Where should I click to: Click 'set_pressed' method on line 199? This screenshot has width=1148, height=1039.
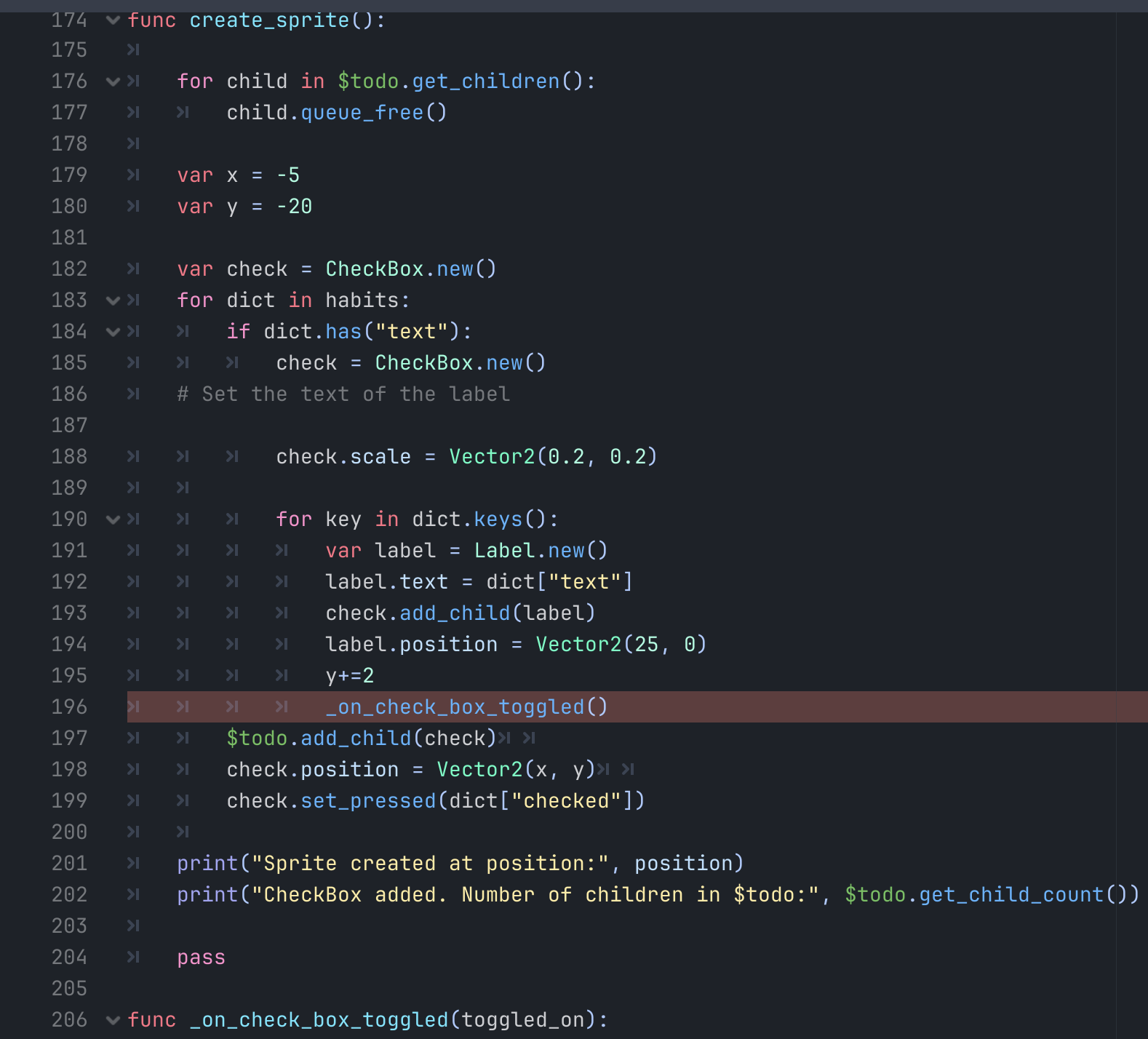[368, 800]
